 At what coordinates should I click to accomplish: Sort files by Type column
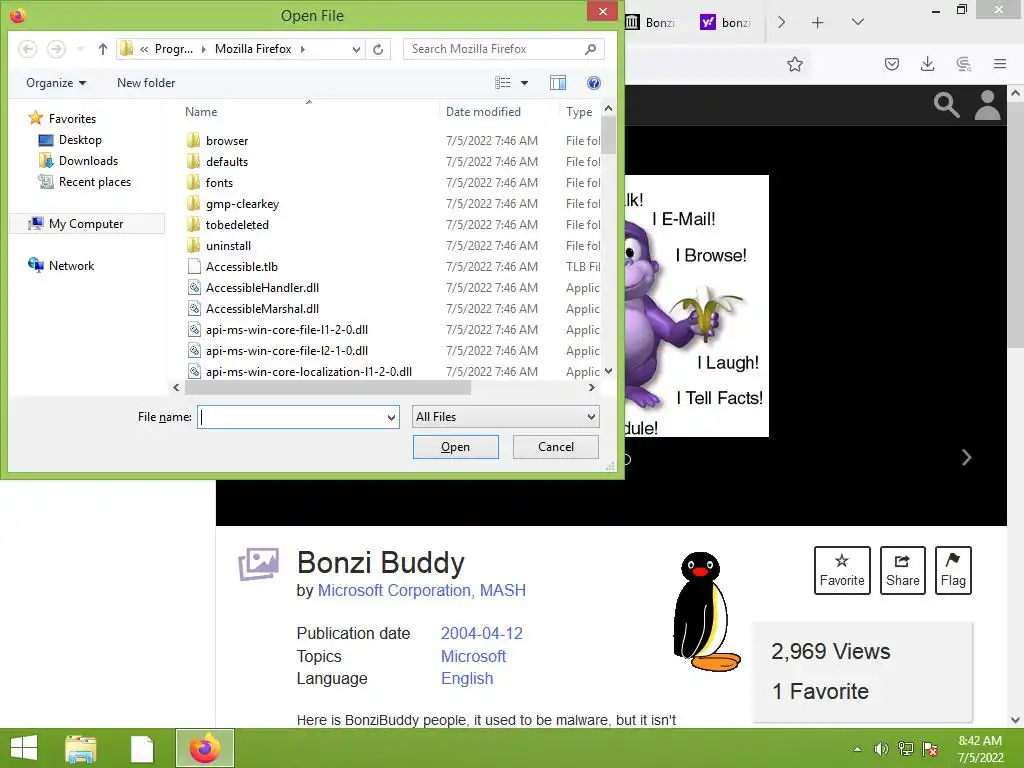[579, 112]
